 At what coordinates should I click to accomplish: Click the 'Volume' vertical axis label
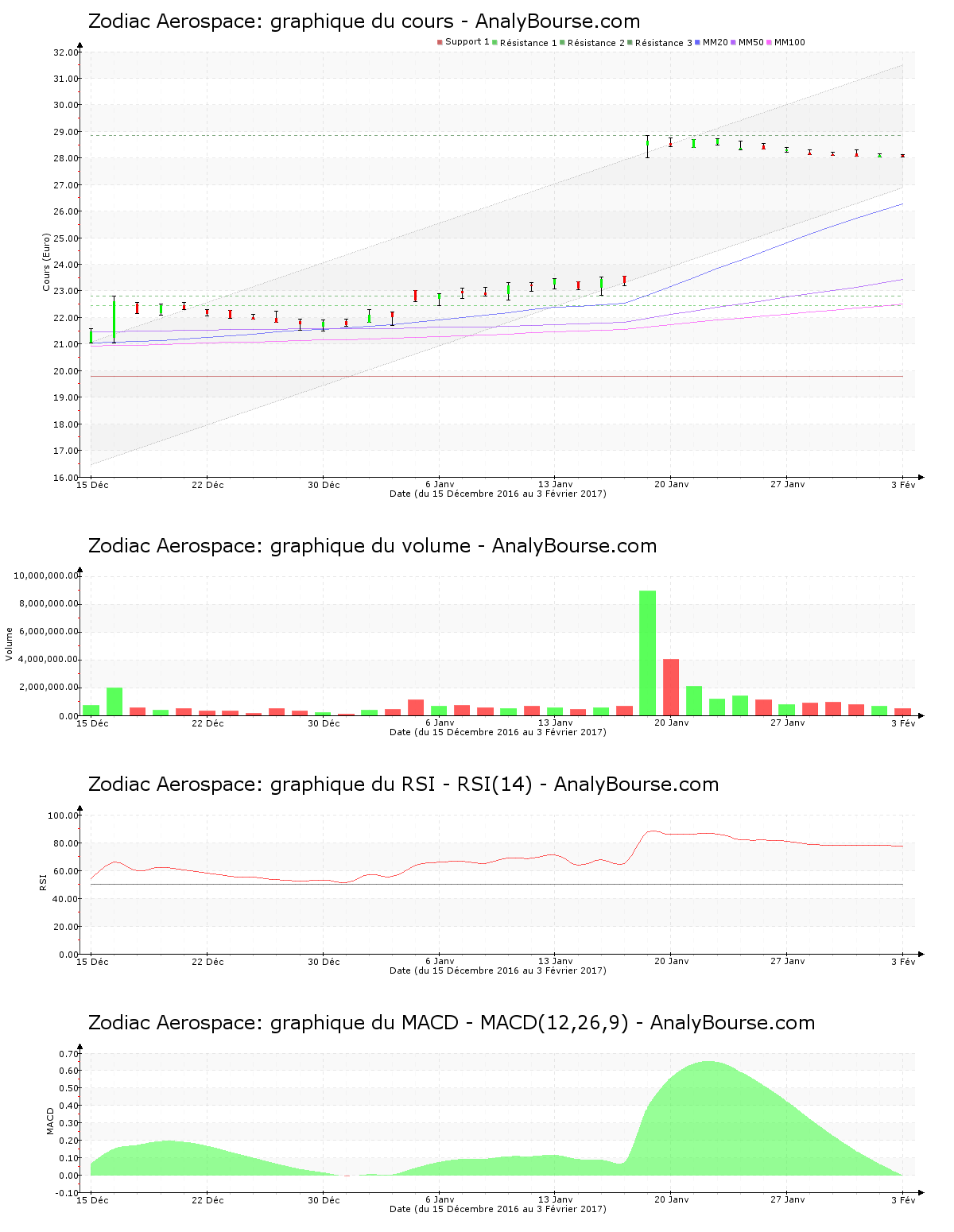click(10, 644)
